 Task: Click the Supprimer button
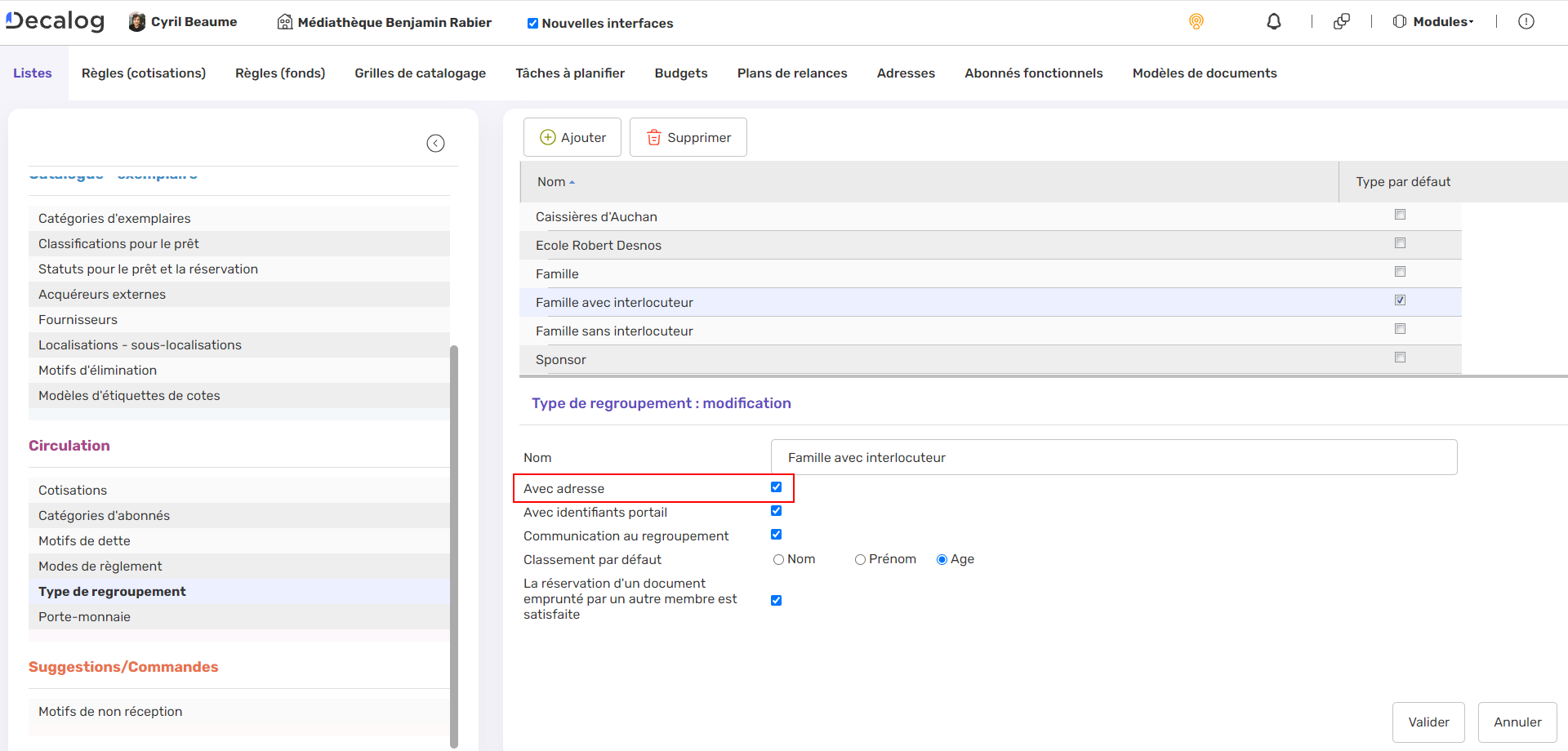[688, 137]
